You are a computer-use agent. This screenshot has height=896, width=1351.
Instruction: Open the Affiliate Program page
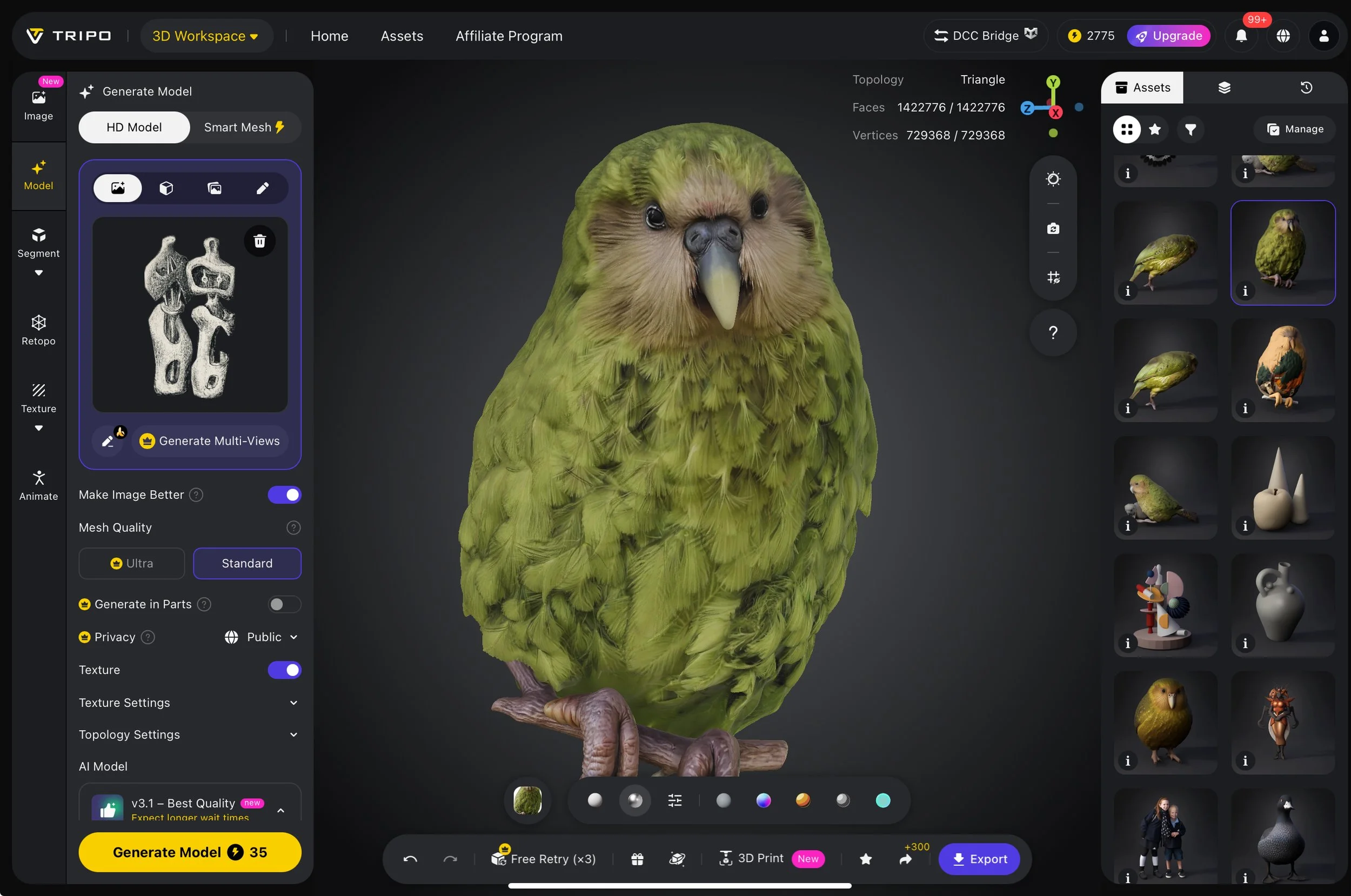click(x=509, y=36)
